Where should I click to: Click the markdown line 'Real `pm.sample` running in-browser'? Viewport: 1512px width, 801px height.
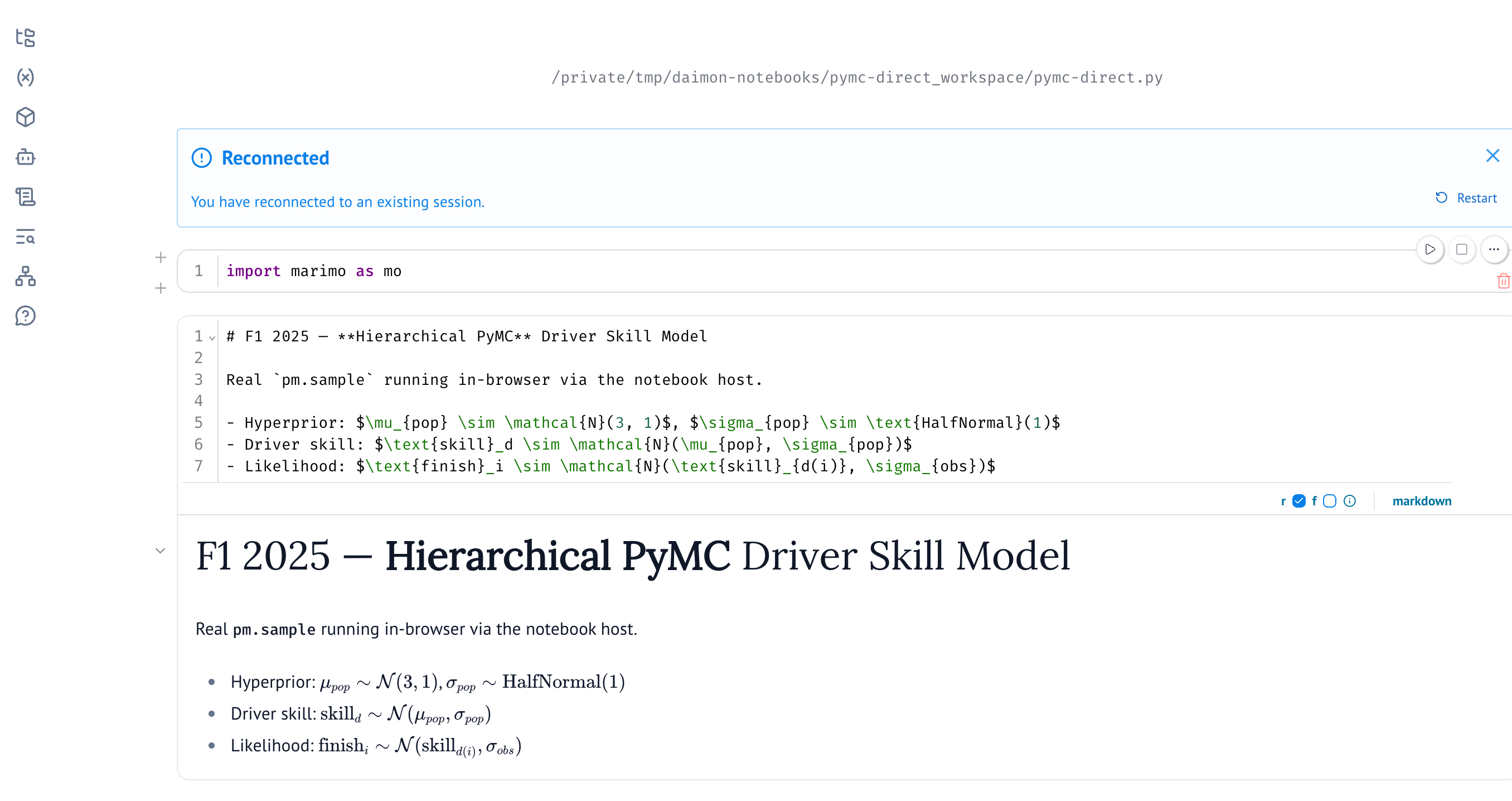pyautogui.click(x=494, y=379)
